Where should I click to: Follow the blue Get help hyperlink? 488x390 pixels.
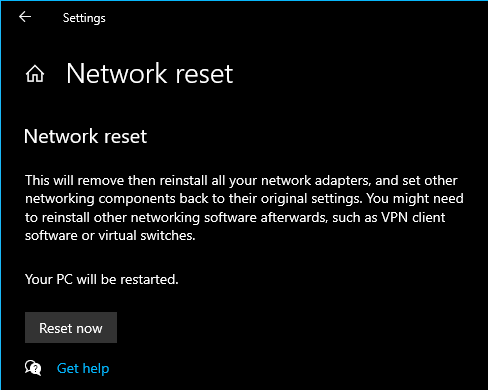tap(83, 369)
